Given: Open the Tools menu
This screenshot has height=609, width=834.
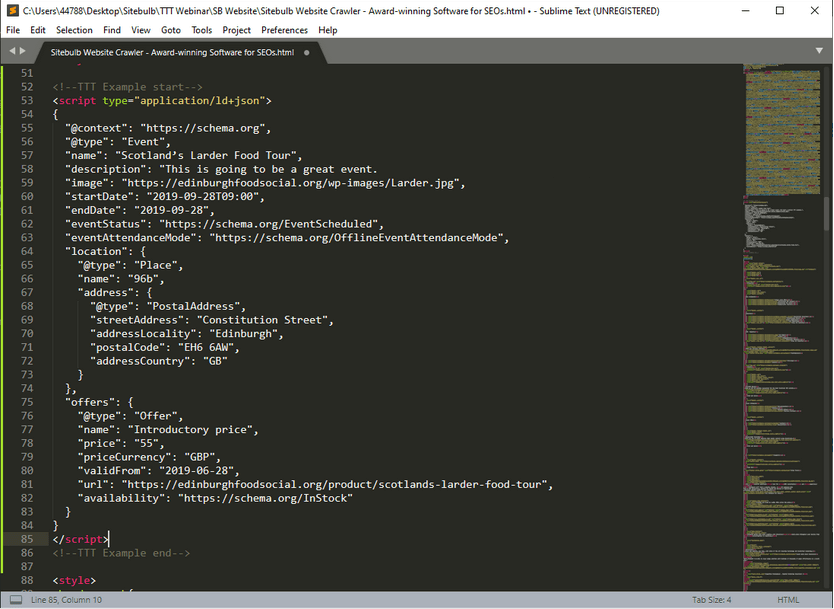Looking at the screenshot, I should [x=202, y=30].
